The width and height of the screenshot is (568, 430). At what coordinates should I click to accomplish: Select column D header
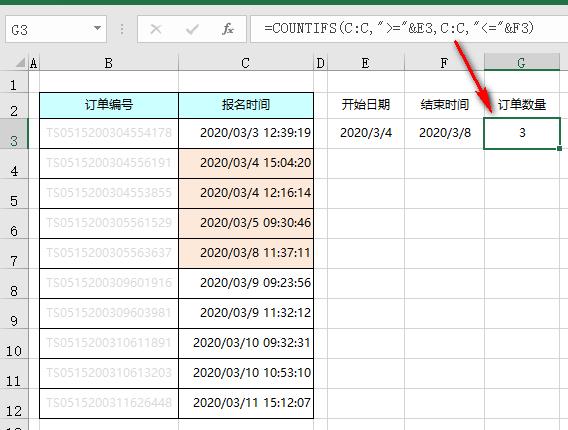(x=320, y=63)
